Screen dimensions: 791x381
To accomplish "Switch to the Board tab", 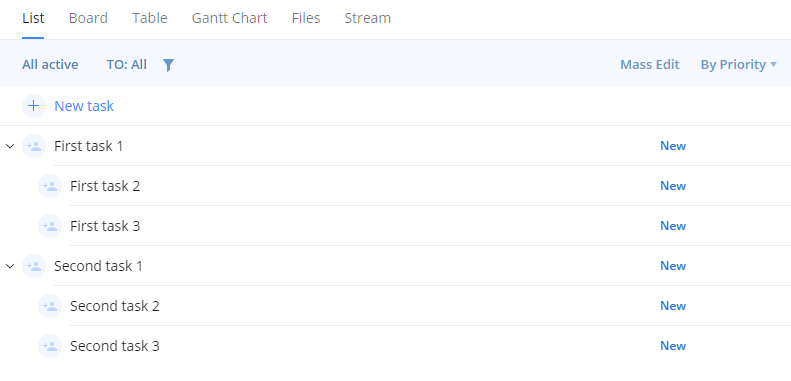I will tap(88, 18).
